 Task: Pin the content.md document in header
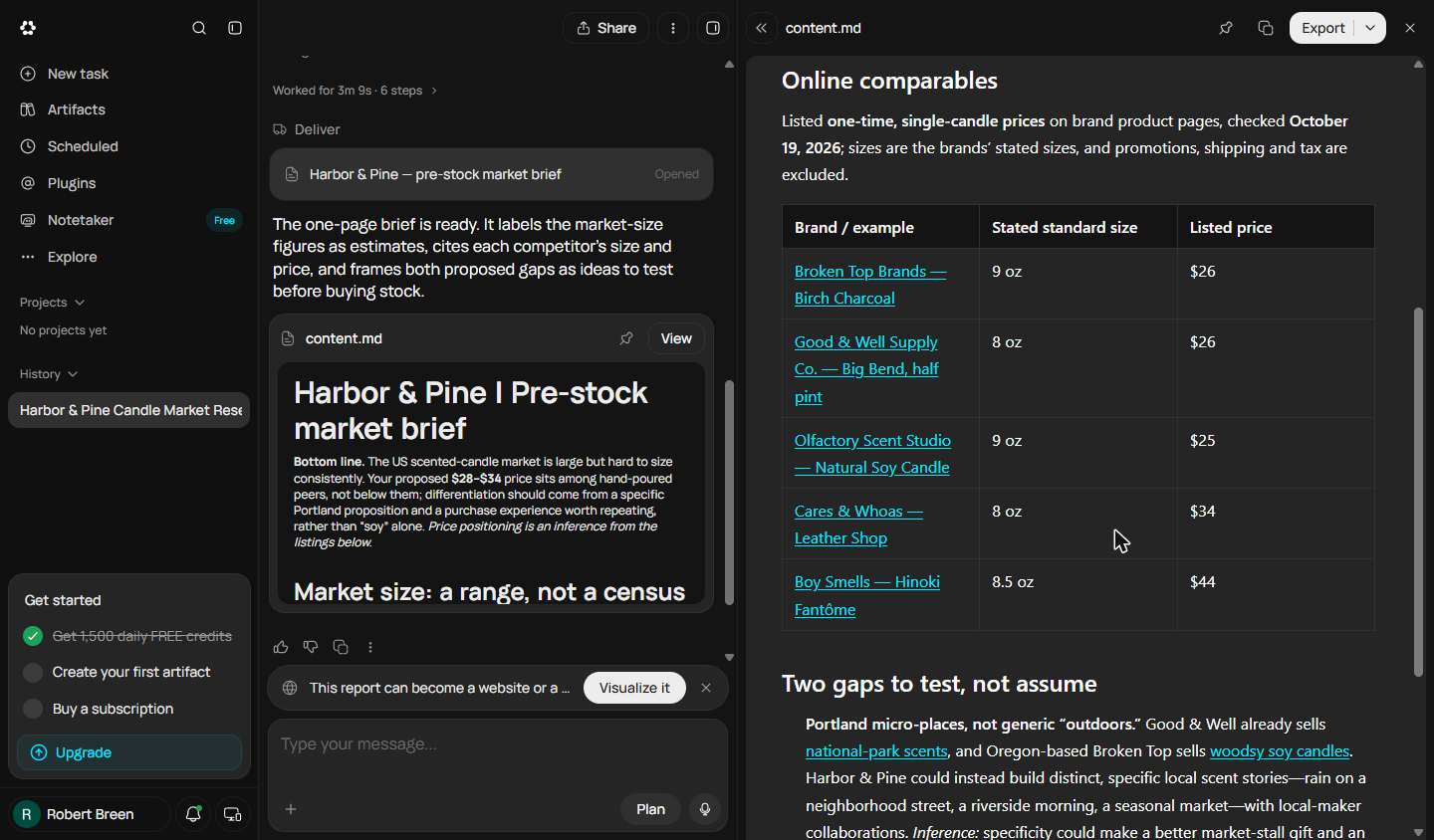tap(1226, 28)
